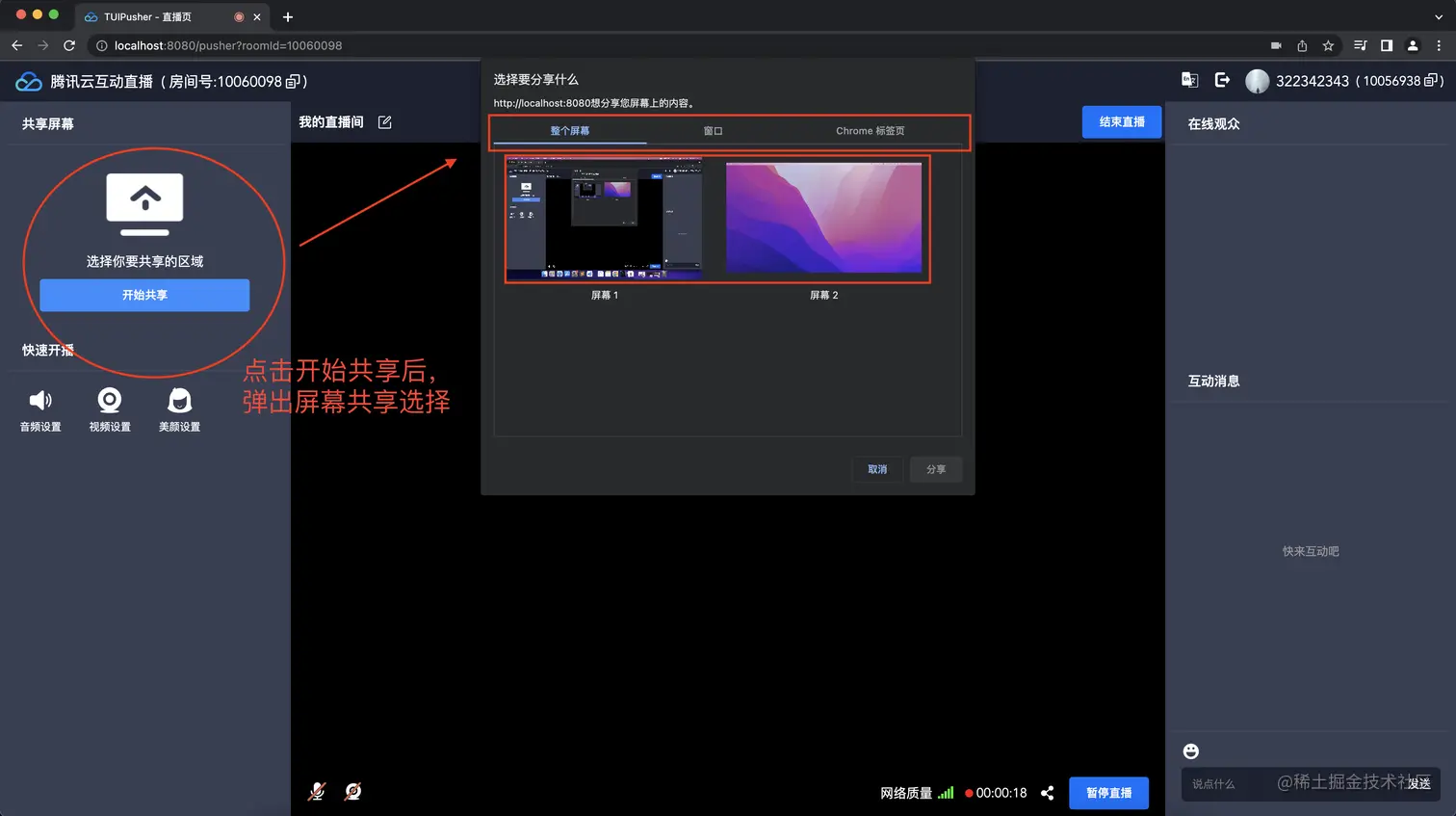Click the Share (分享) button in the dialog
This screenshot has width=1456, height=816.
click(x=936, y=469)
